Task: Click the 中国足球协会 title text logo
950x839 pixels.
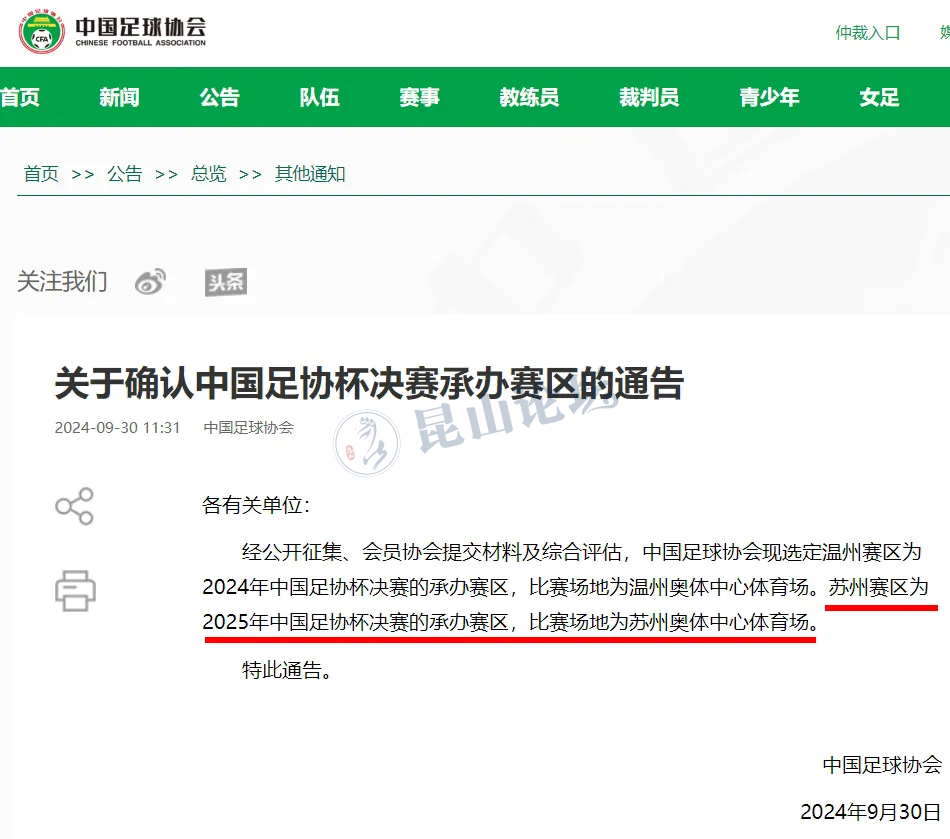Action: point(141,32)
